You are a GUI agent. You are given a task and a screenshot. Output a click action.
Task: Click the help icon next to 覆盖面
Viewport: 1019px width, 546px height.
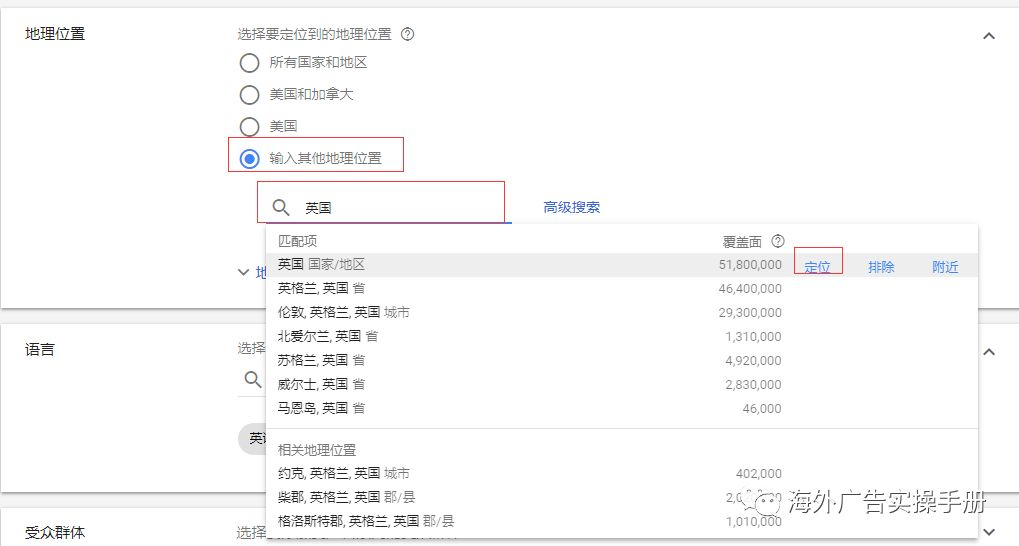(x=778, y=241)
